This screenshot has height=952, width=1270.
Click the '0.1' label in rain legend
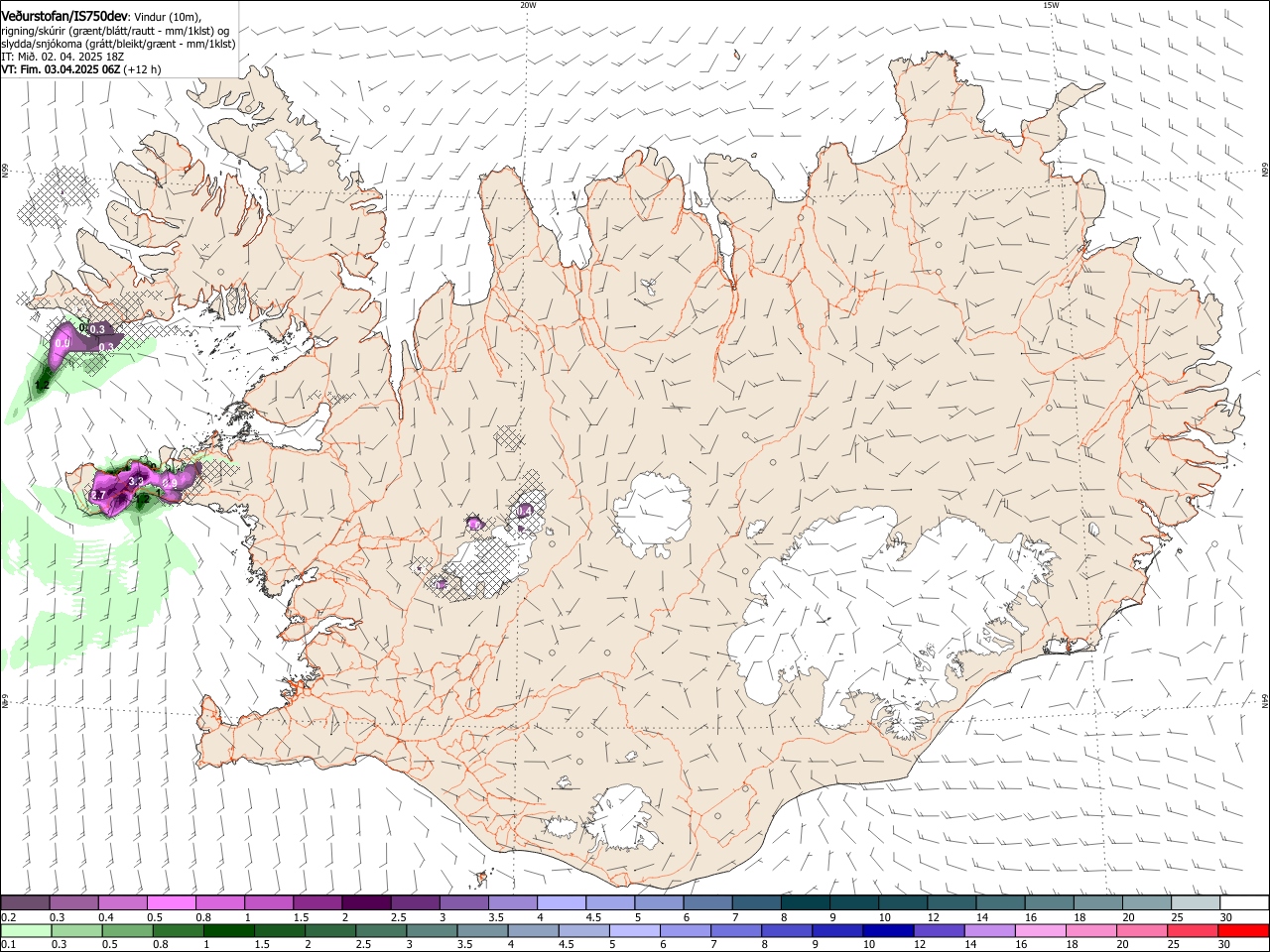point(8,944)
